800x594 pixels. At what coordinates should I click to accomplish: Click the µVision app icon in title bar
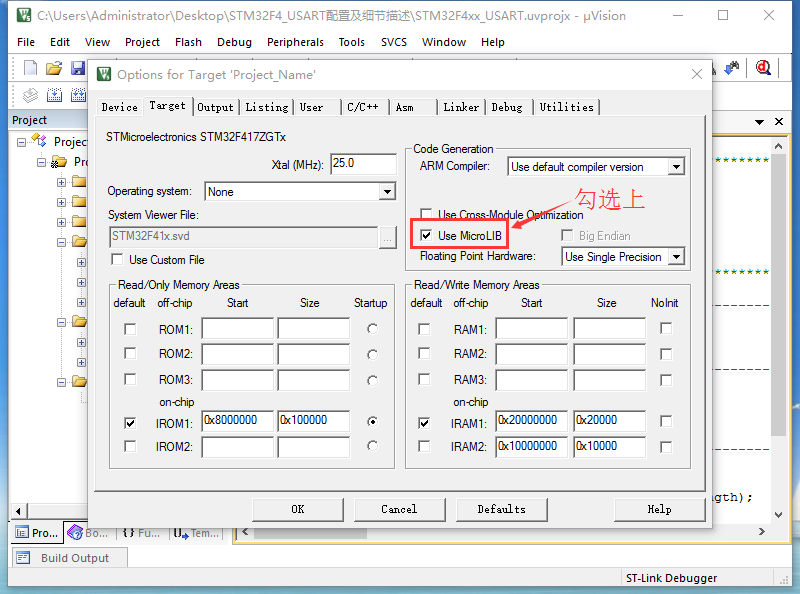(x=23, y=15)
